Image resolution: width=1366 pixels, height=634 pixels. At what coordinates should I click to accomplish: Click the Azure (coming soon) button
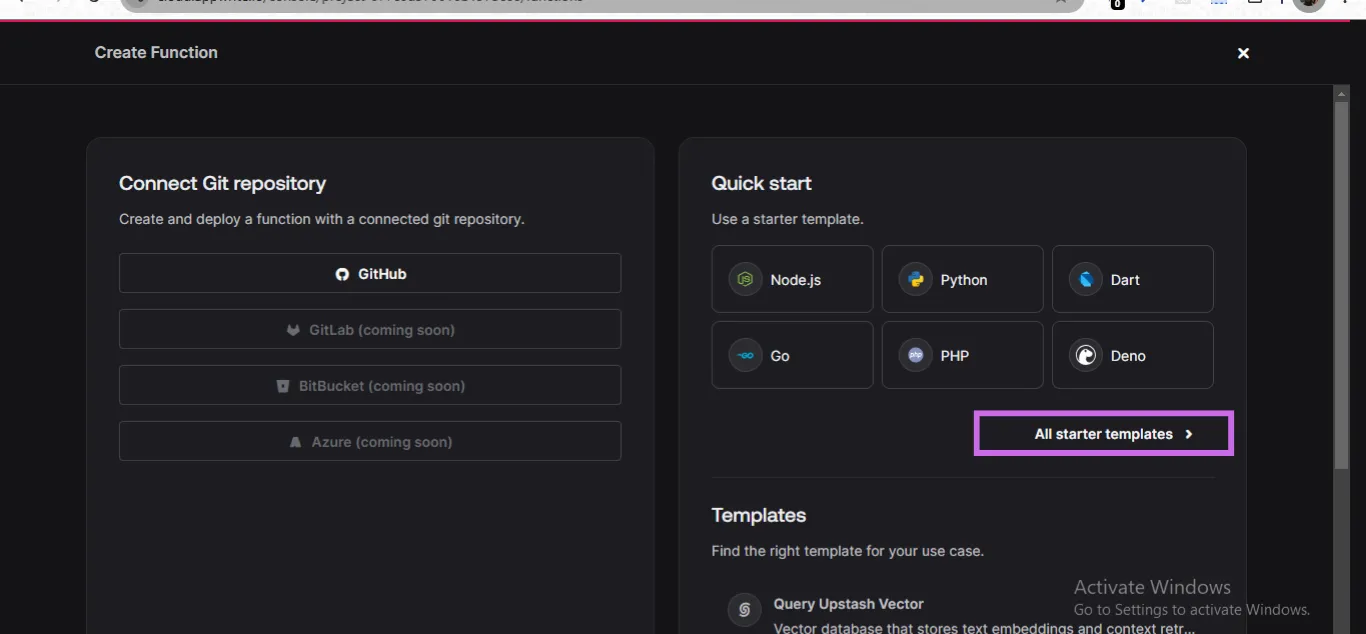(x=370, y=441)
